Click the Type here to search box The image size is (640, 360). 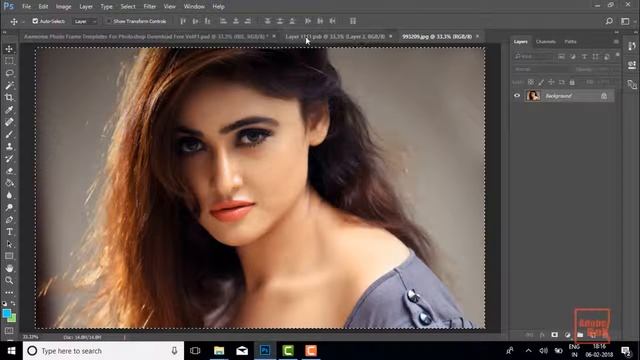click(104, 351)
